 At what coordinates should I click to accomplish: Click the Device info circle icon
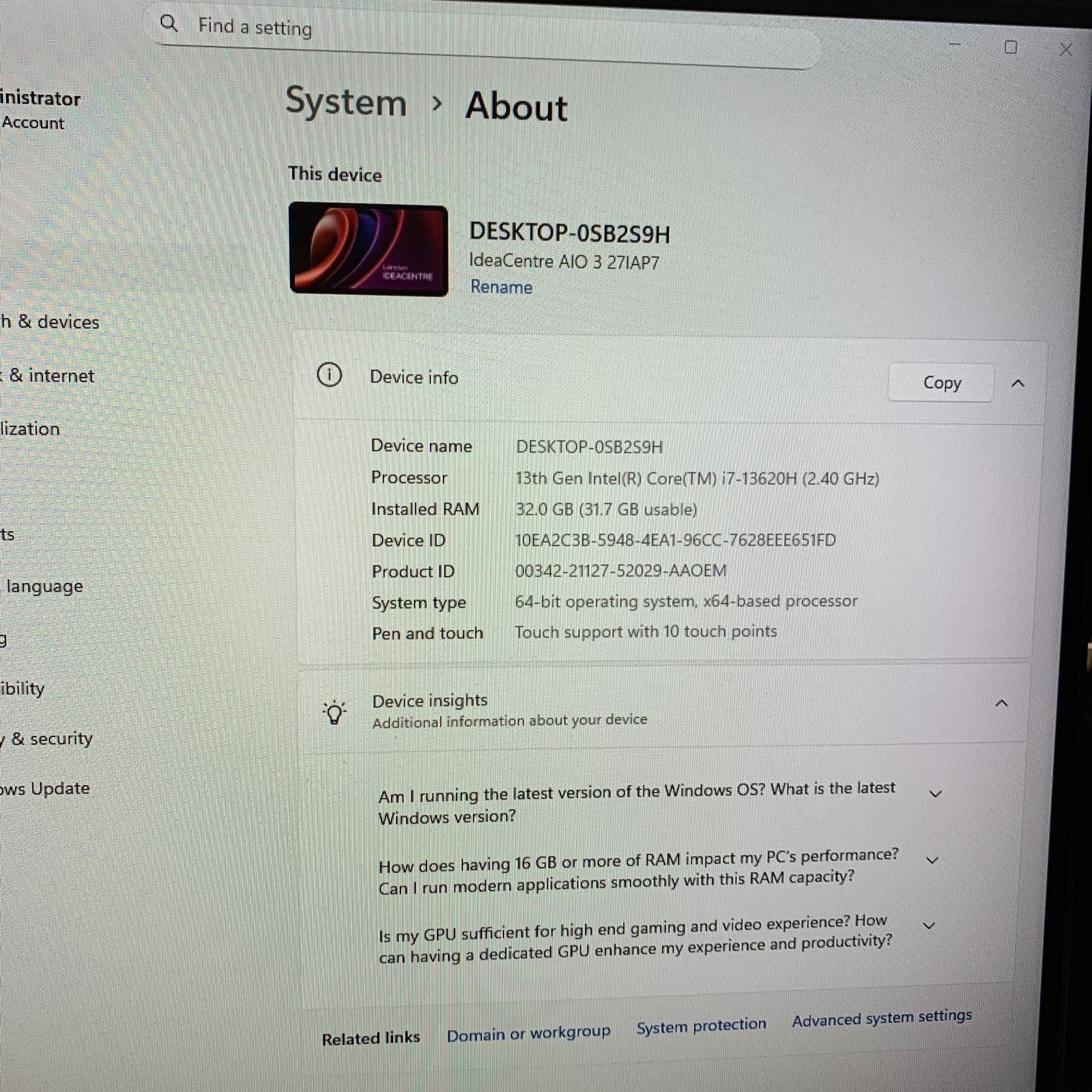329,375
